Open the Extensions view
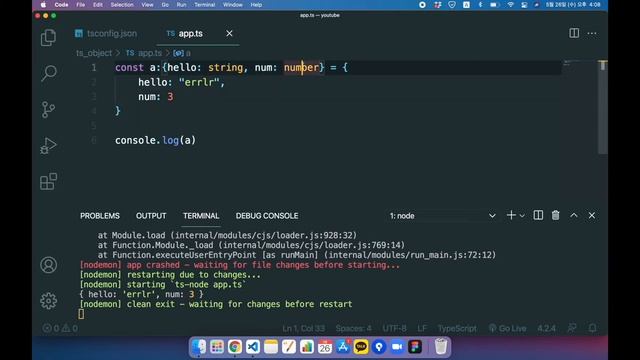The height and width of the screenshot is (360, 640). point(48,181)
